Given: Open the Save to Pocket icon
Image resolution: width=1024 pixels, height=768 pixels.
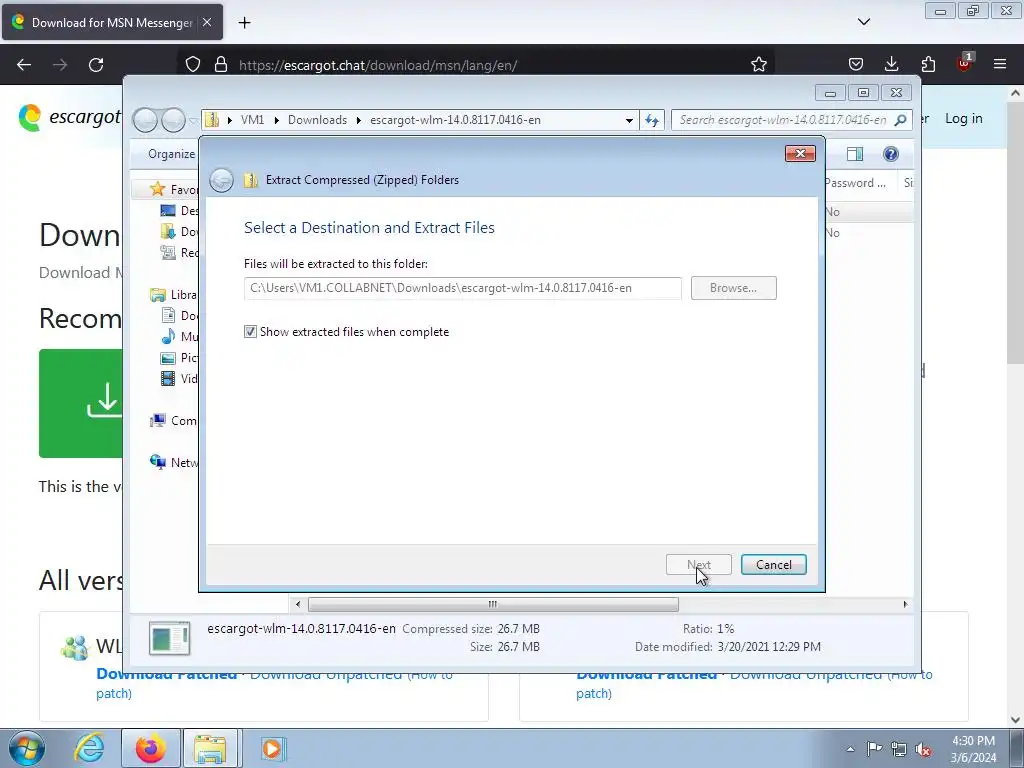Looking at the screenshot, I should [856, 64].
